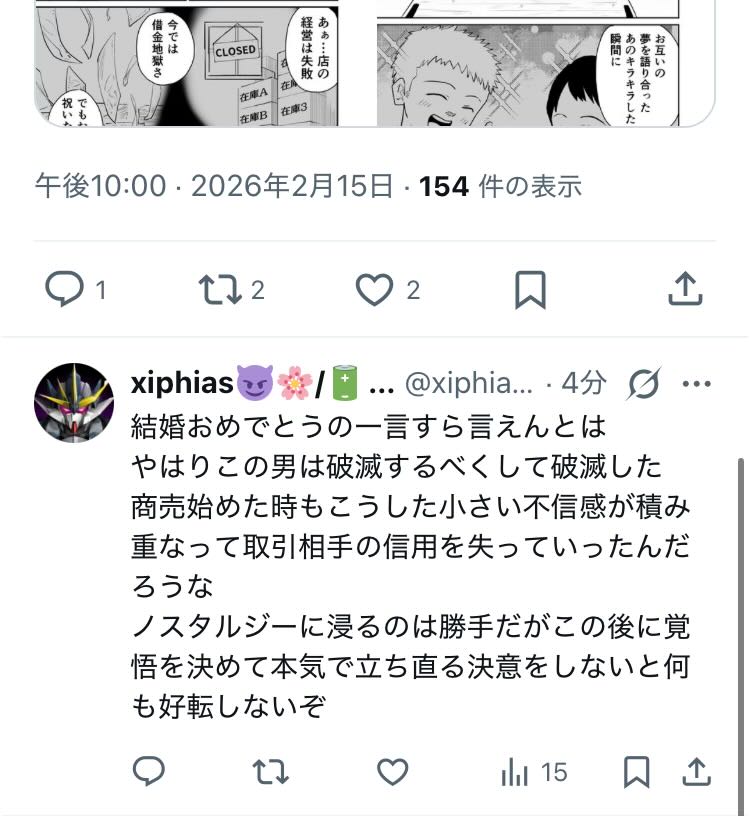Share the xiphias reply
This screenshot has height=816, width=750.
[696, 771]
